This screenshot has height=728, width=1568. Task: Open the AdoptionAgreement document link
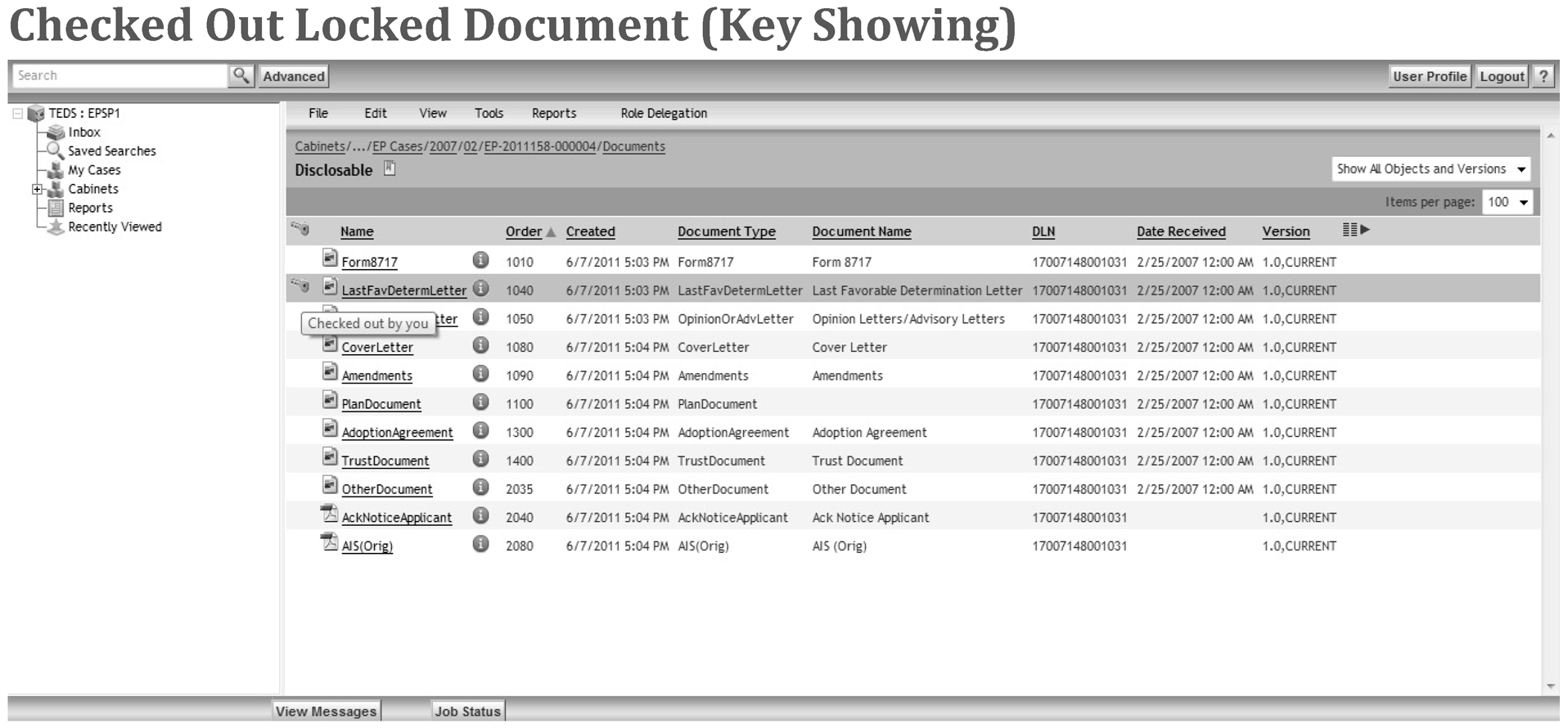(397, 433)
